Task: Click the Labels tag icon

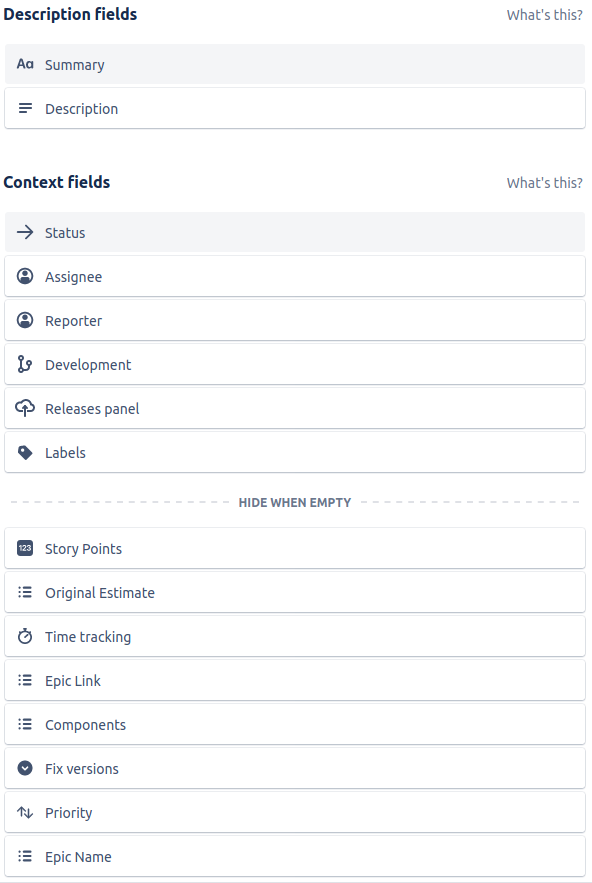Action: coord(25,452)
